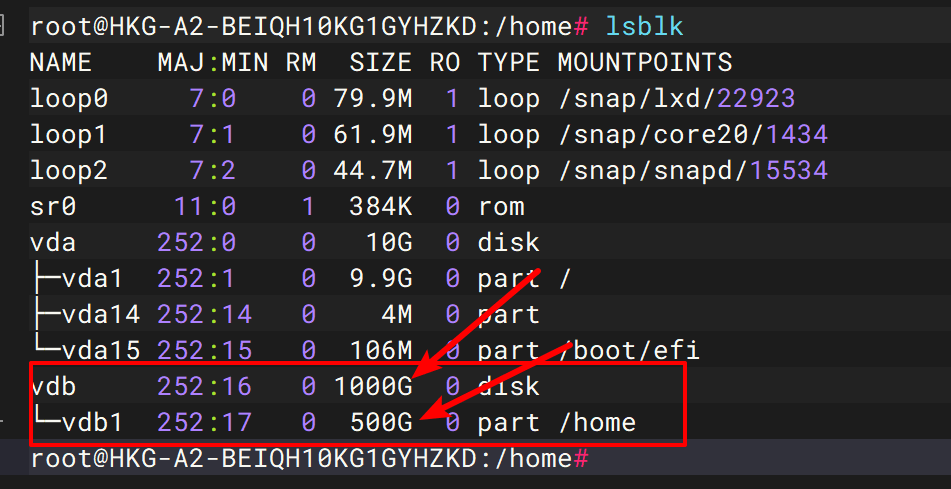Select the vda disk name
This screenshot has height=489, width=951.
click(x=52, y=243)
